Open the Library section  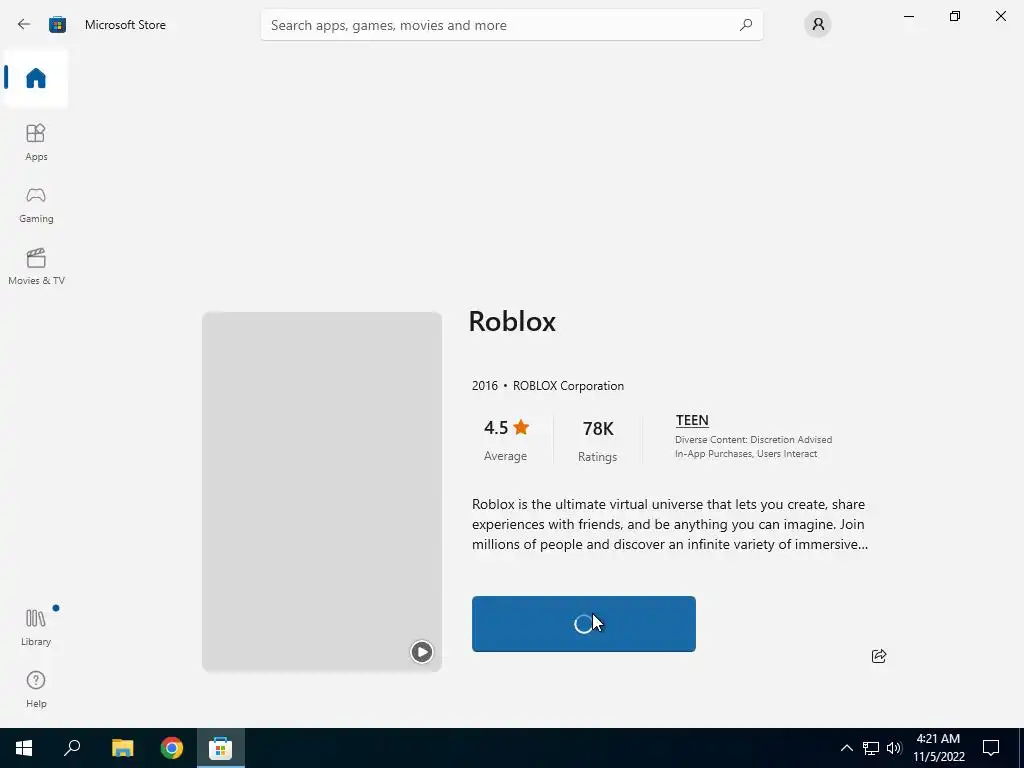[x=36, y=628]
